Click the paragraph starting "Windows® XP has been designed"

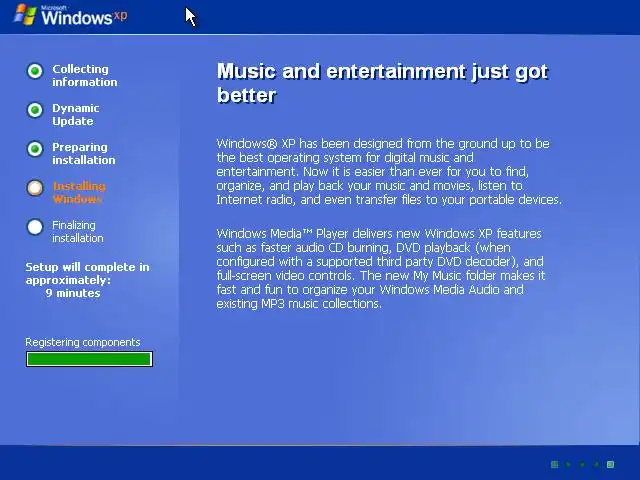coord(389,171)
